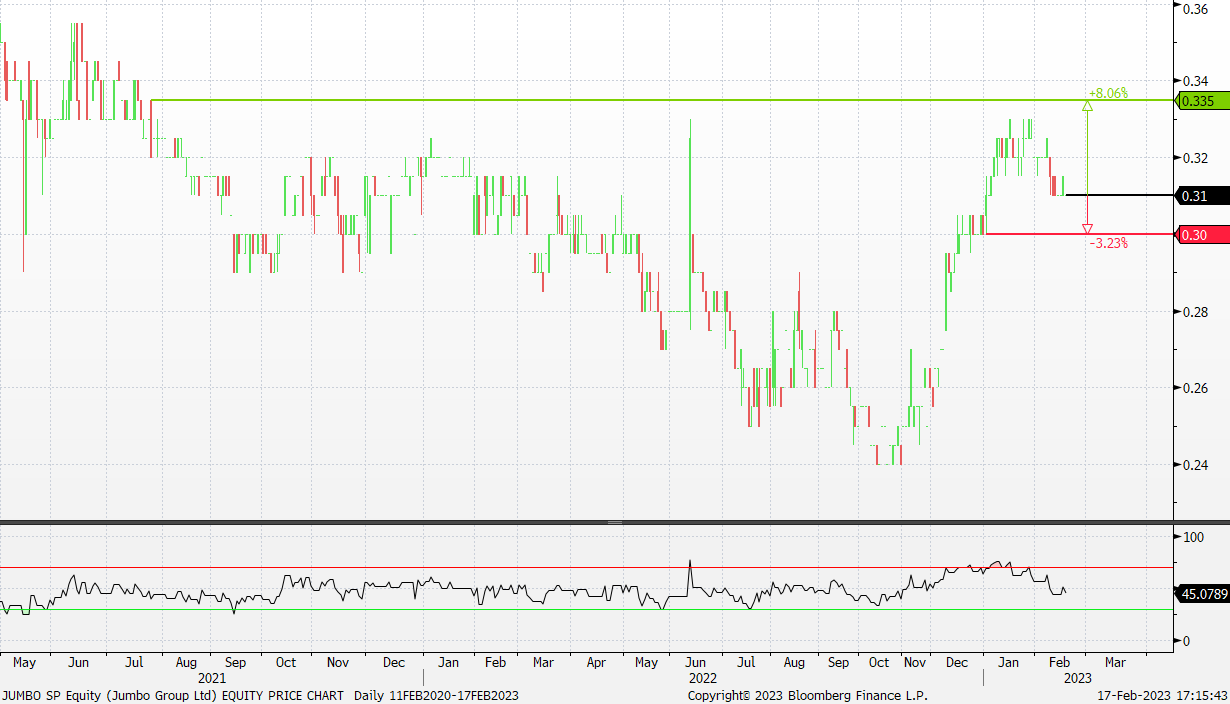Click the Mar 2023 month label

tap(1113, 662)
